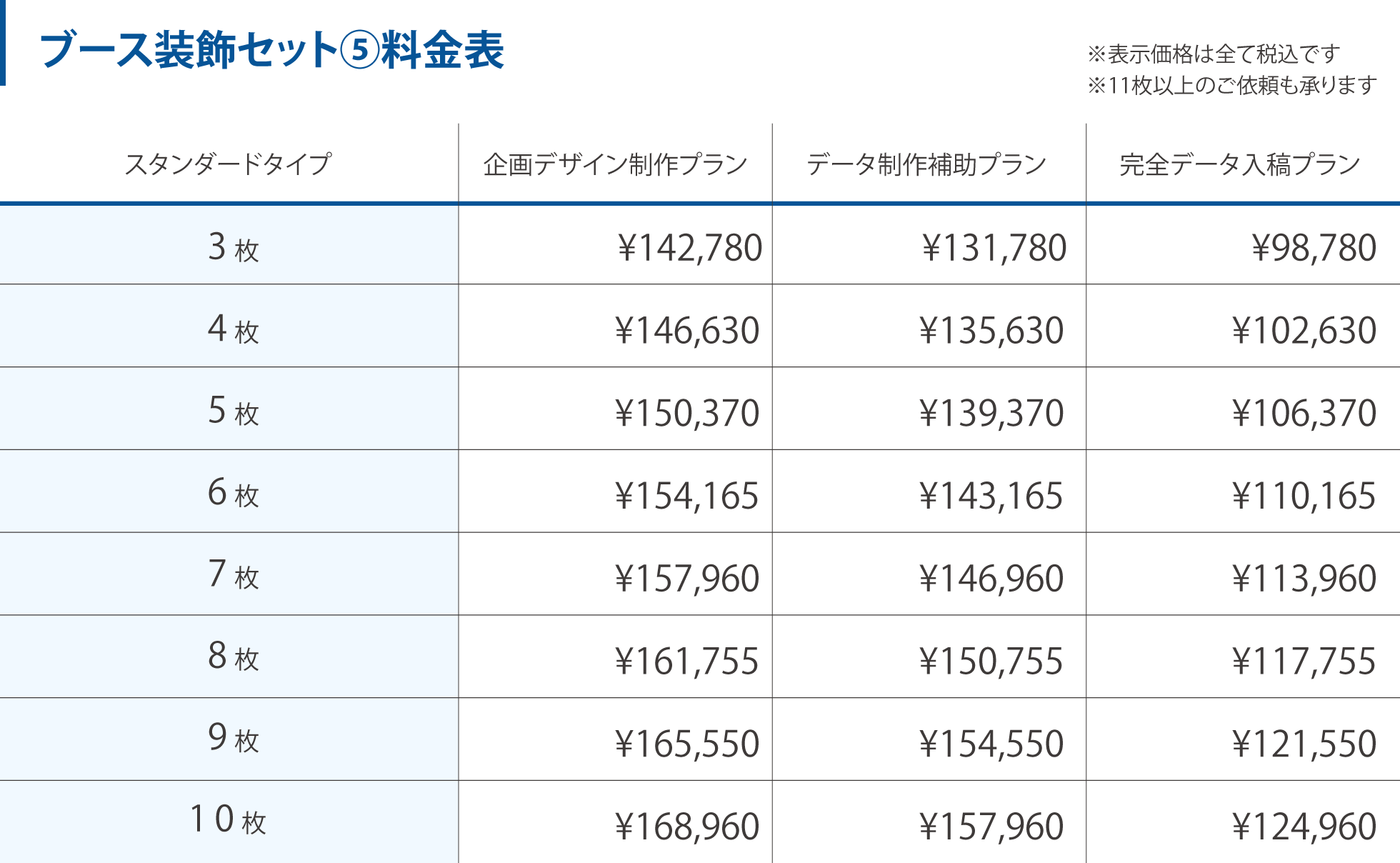
Task: Click the ¥113,960 price cell
Action: [1304, 578]
